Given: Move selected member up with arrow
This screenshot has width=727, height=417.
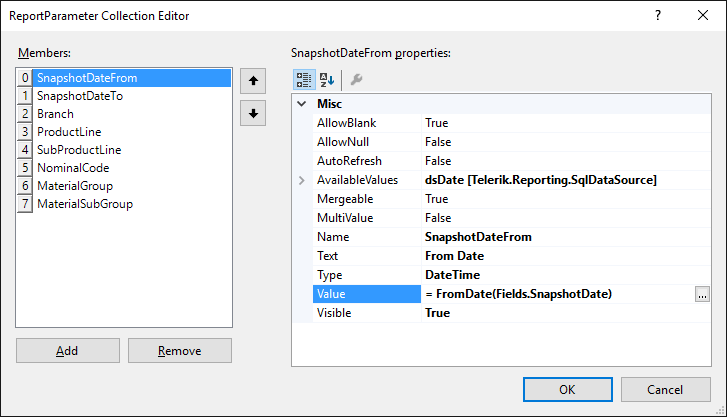Looking at the screenshot, I should coord(253,80).
